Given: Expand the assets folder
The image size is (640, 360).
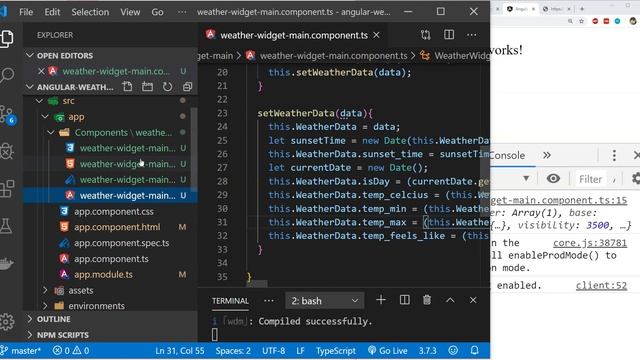Looking at the screenshot, I should pos(45,290).
